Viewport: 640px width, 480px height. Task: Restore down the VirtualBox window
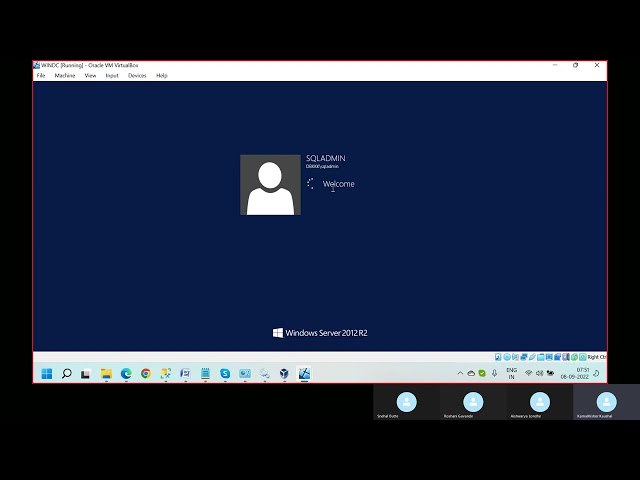pyautogui.click(x=576, y=65)
